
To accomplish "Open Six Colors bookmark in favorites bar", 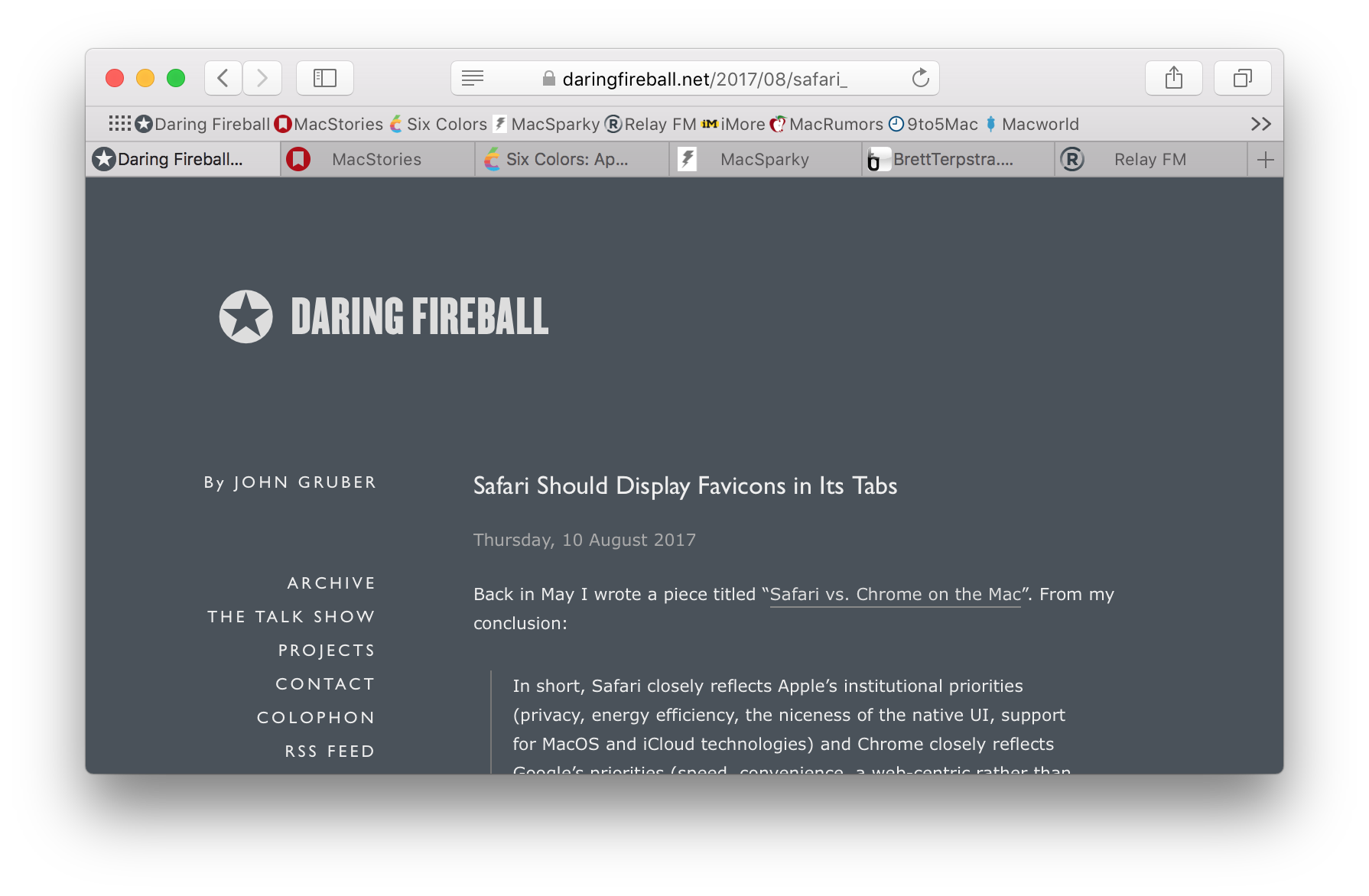I will coord(438,124).
